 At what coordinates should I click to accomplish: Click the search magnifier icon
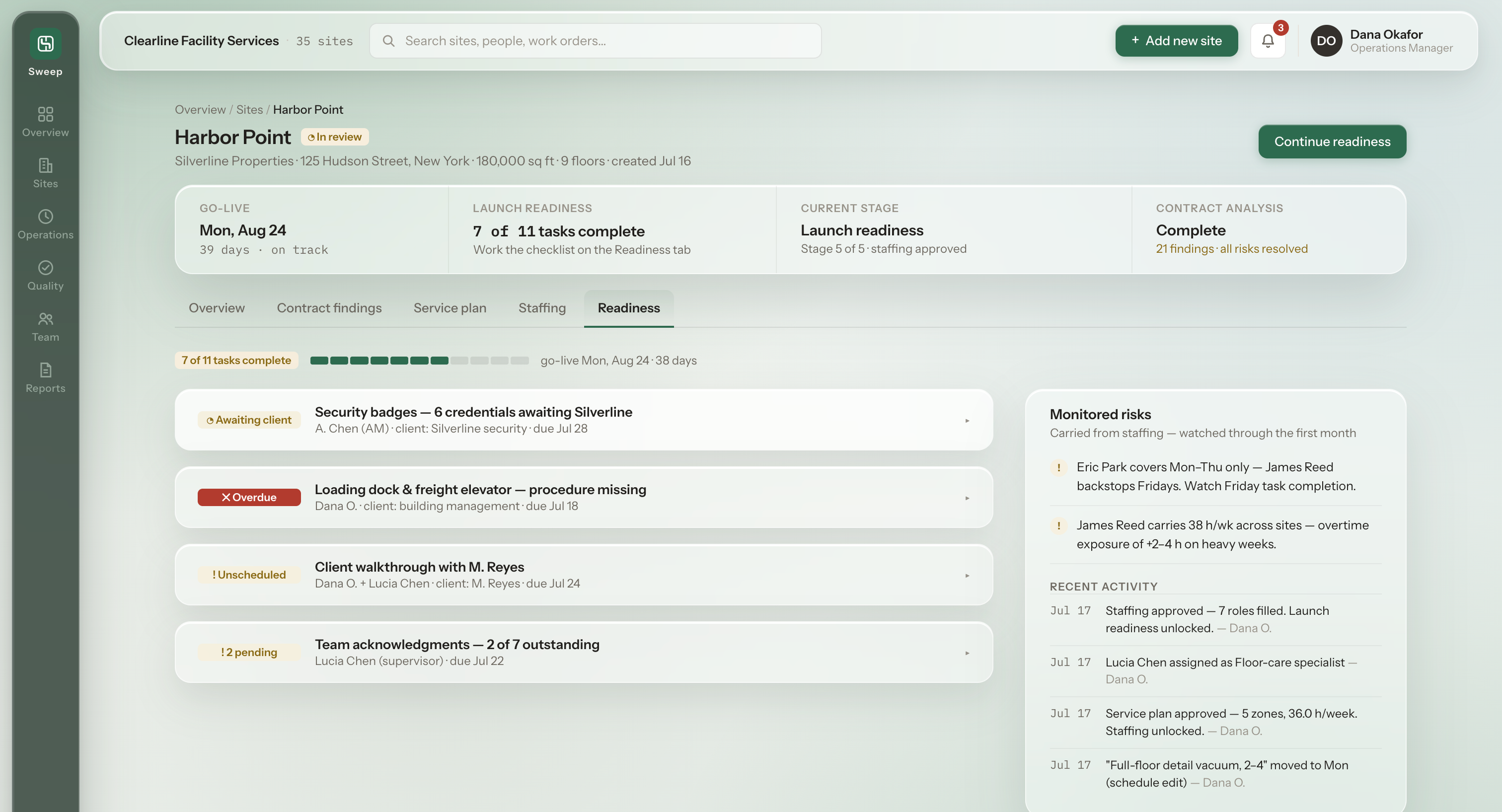point(388,41)
